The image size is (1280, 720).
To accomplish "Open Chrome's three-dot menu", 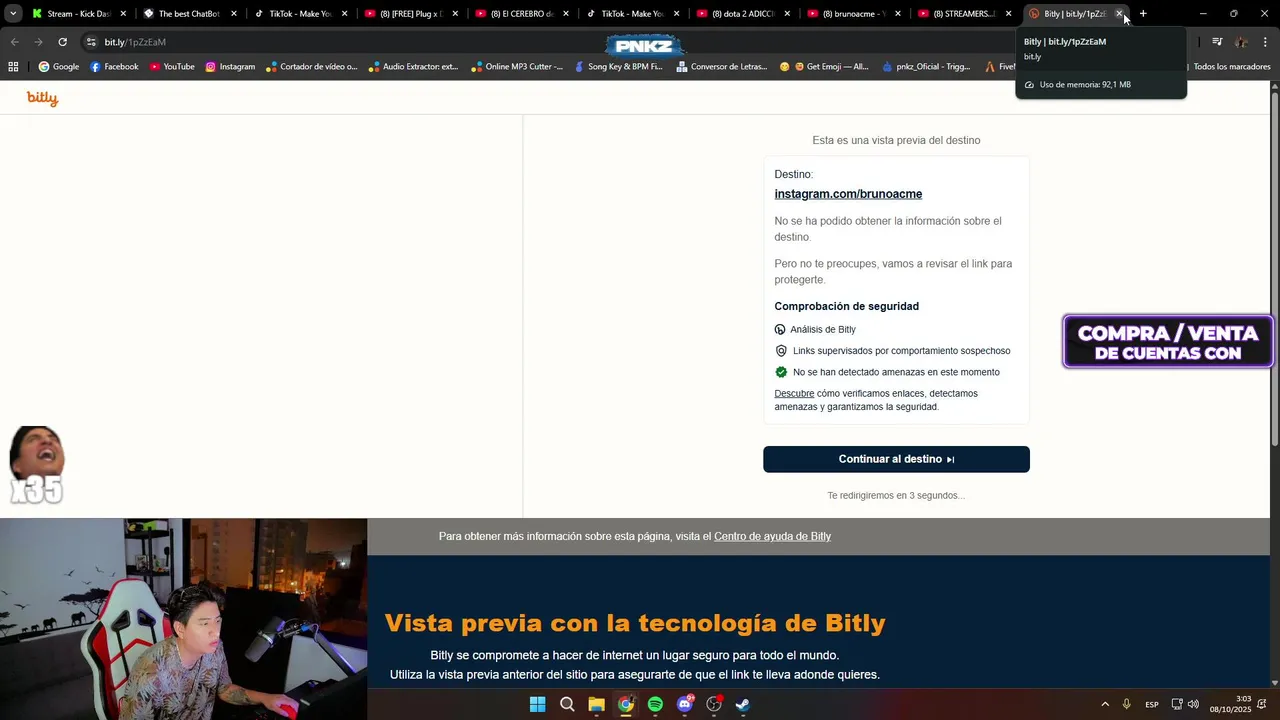I will (1265, 42).
